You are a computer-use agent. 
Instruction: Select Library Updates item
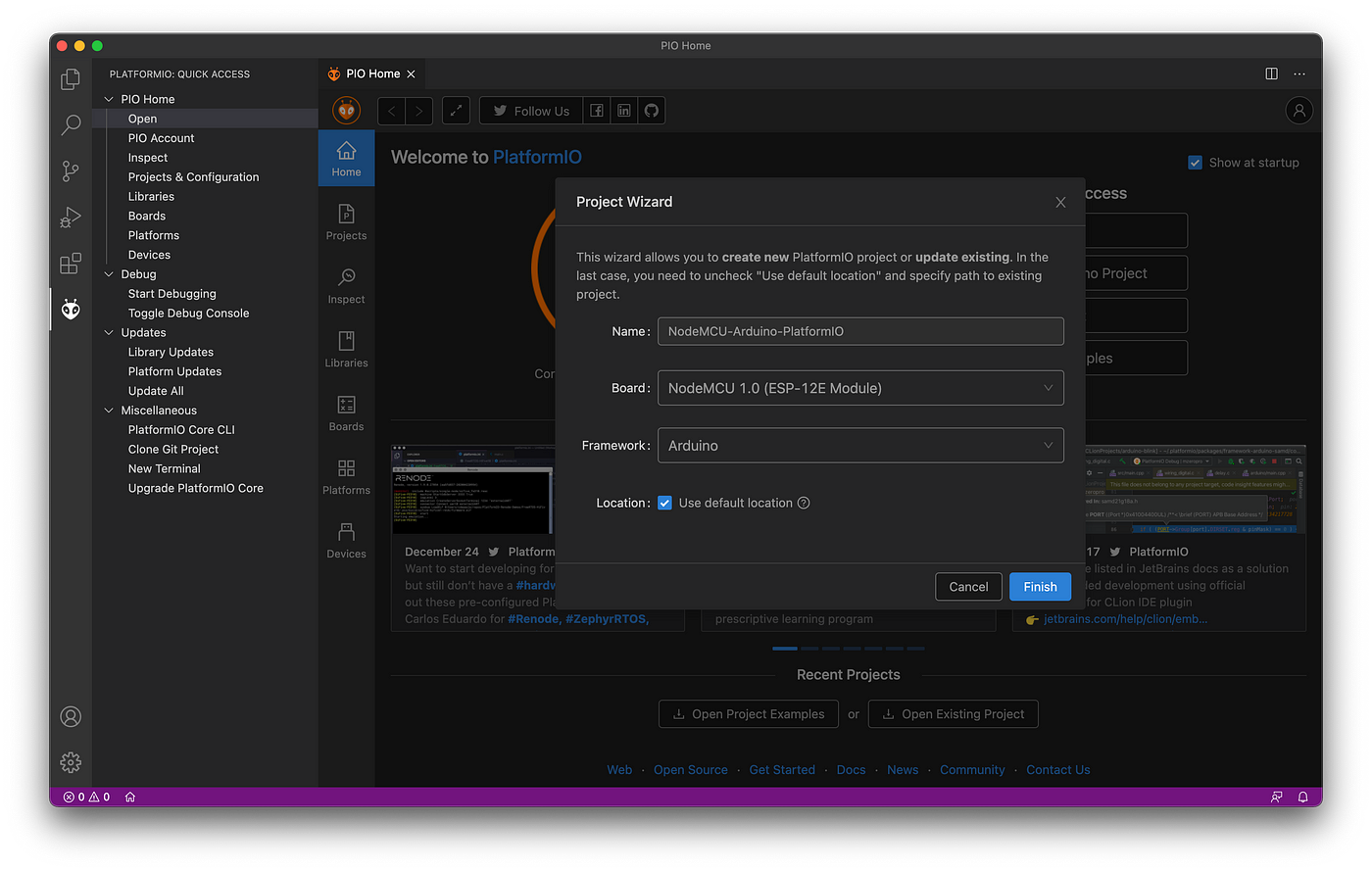coord(171,352)
